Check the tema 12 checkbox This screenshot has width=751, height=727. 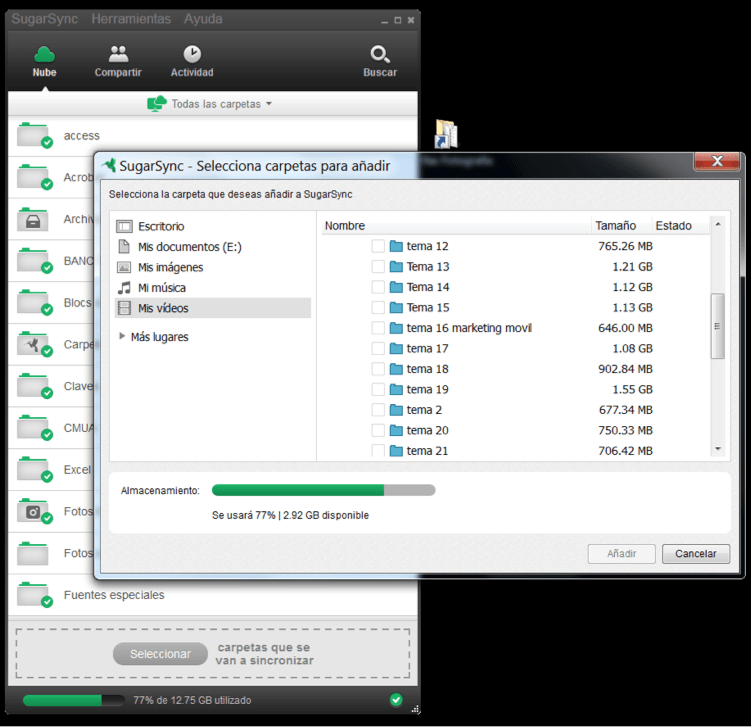pos(378,246)
